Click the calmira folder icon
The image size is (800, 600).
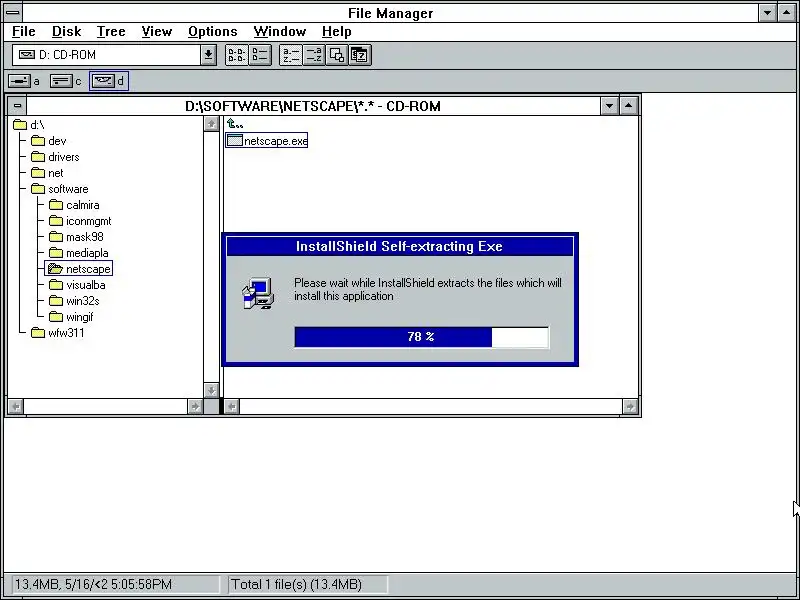click(56, 205)
